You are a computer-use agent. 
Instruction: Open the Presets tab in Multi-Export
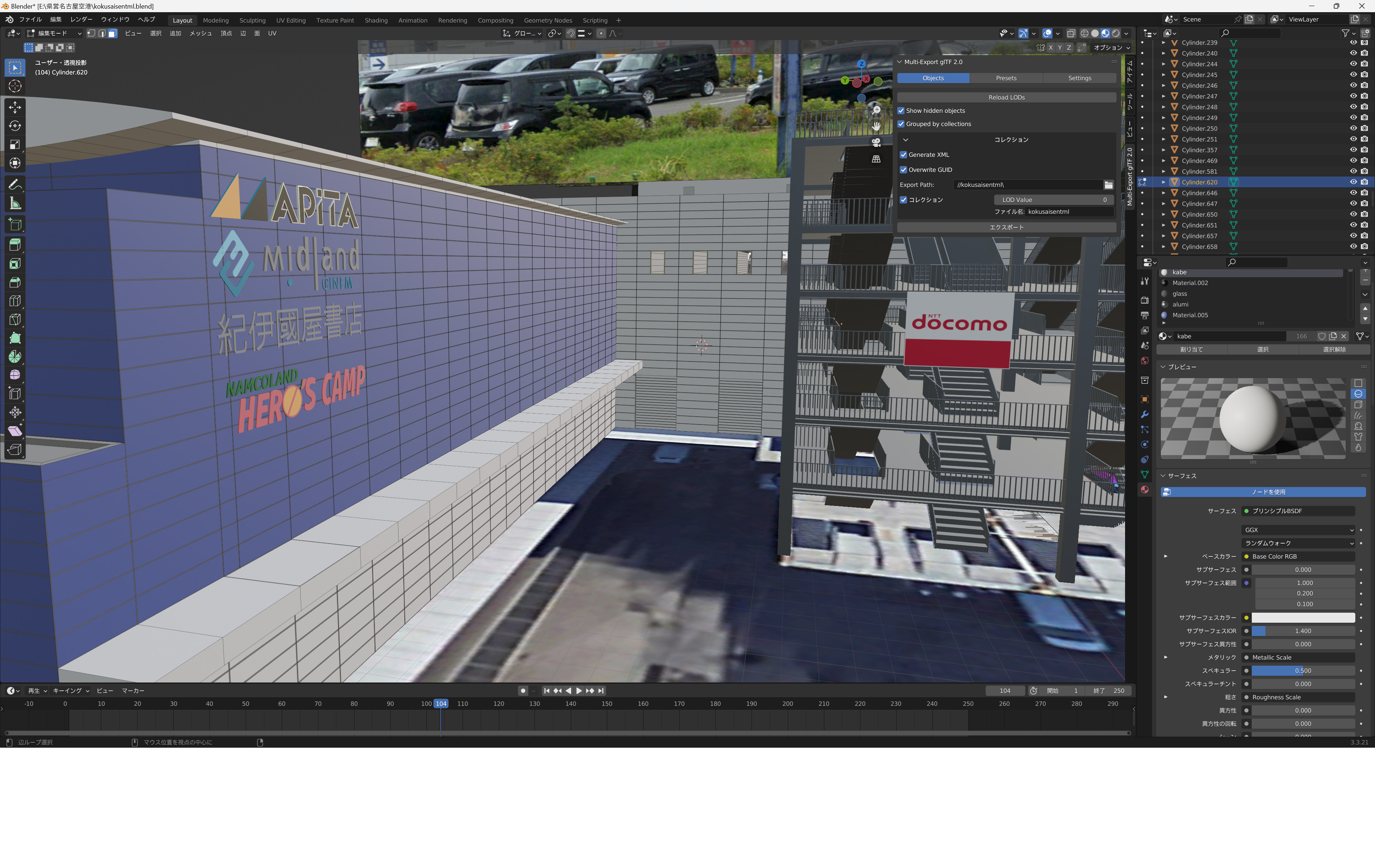point(1006,78)
